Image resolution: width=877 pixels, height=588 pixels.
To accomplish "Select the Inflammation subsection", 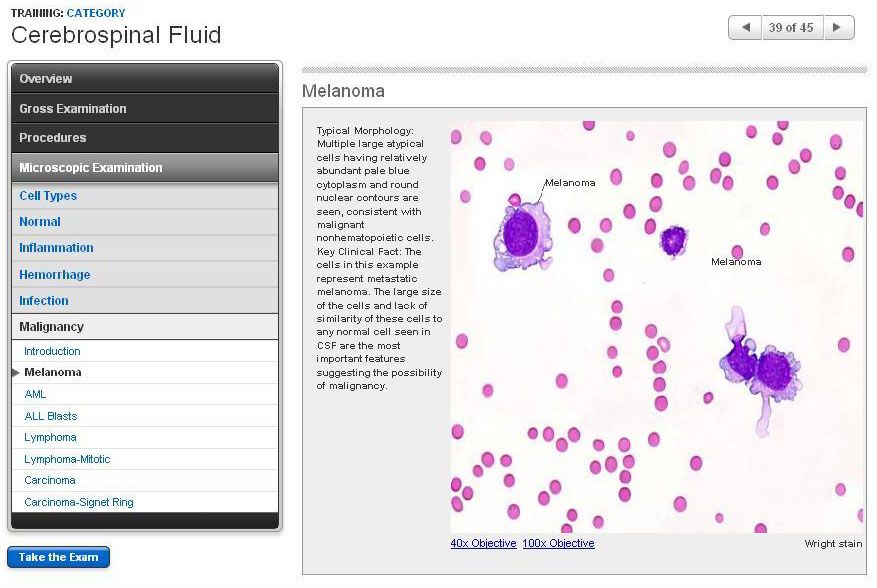I will [56, 248].
